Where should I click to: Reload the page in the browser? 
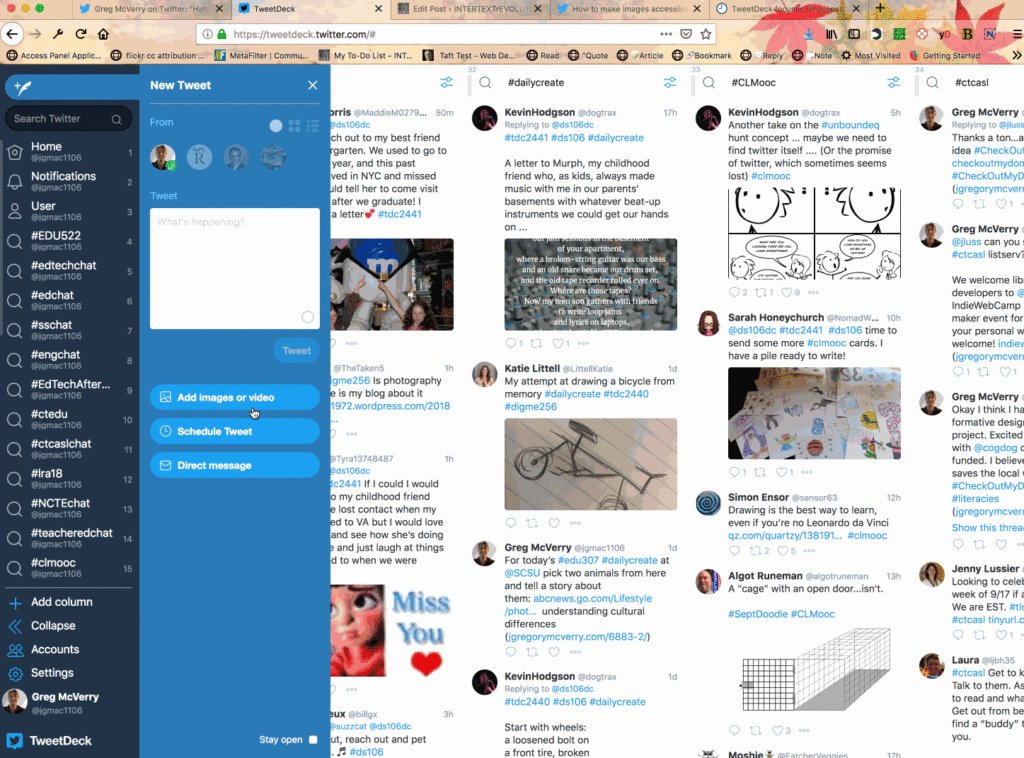click(81, 34)
